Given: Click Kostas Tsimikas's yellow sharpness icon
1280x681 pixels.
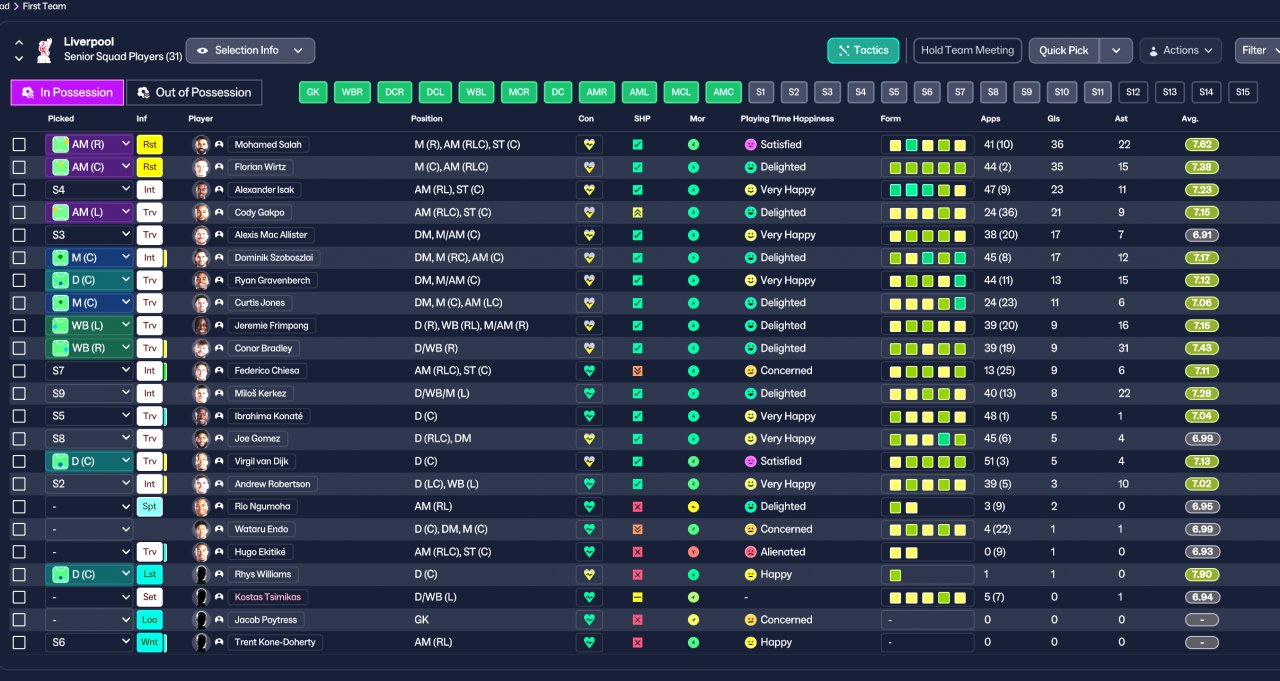Looking at the screenshot, I should [x=638, y=597].
